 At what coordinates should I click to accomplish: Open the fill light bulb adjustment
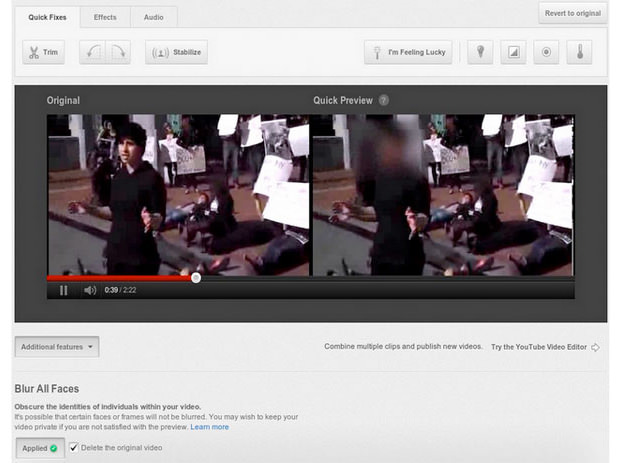coord(480,52)
